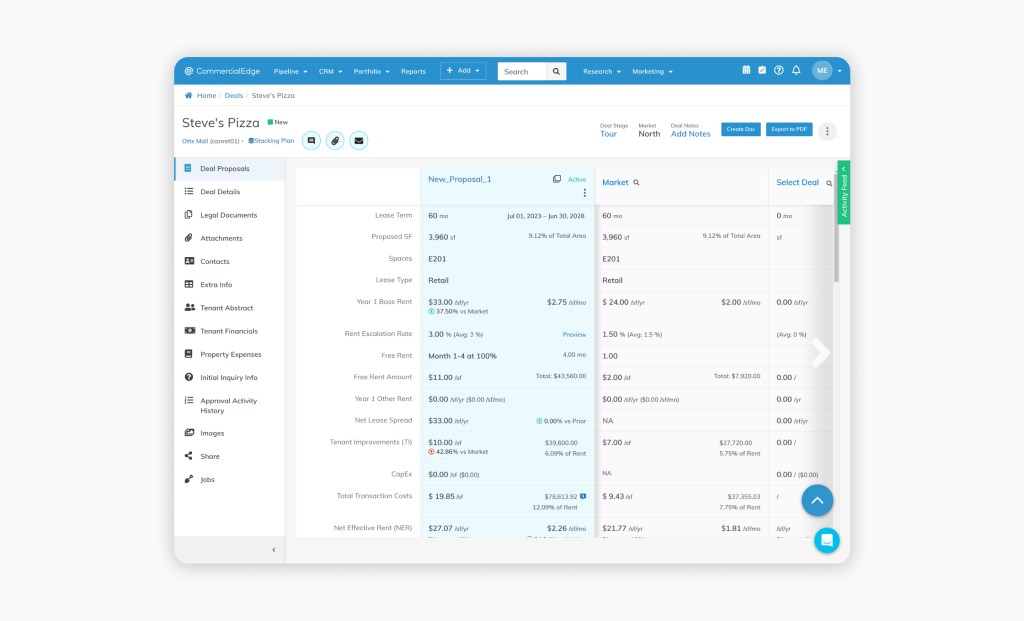
Task: Click the magnifier beside Select Deal
Action: 829,183
